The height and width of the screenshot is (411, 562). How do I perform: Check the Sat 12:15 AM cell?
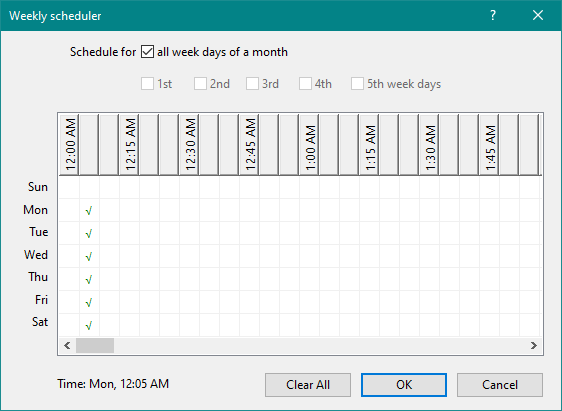(x=129, y=325)
